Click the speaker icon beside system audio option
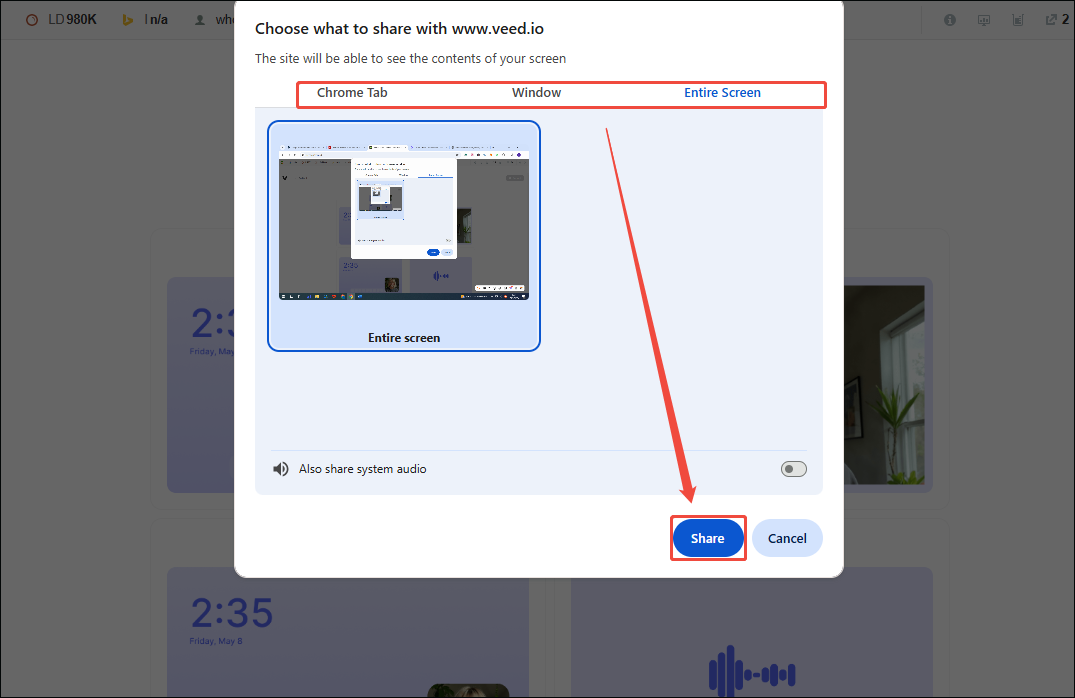Viewport: 1075px width, 698px height. coord(280,468)
